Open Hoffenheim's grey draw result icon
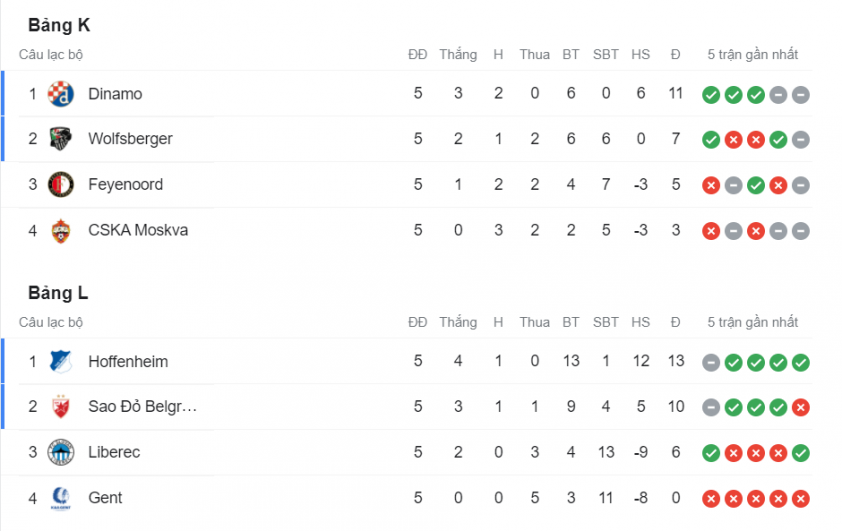The height and width of the screenshot is (531, 842). click(711, 362)
